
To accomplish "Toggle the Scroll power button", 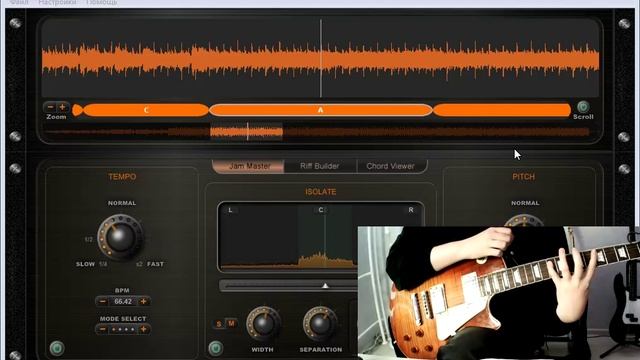I will 583,107.
